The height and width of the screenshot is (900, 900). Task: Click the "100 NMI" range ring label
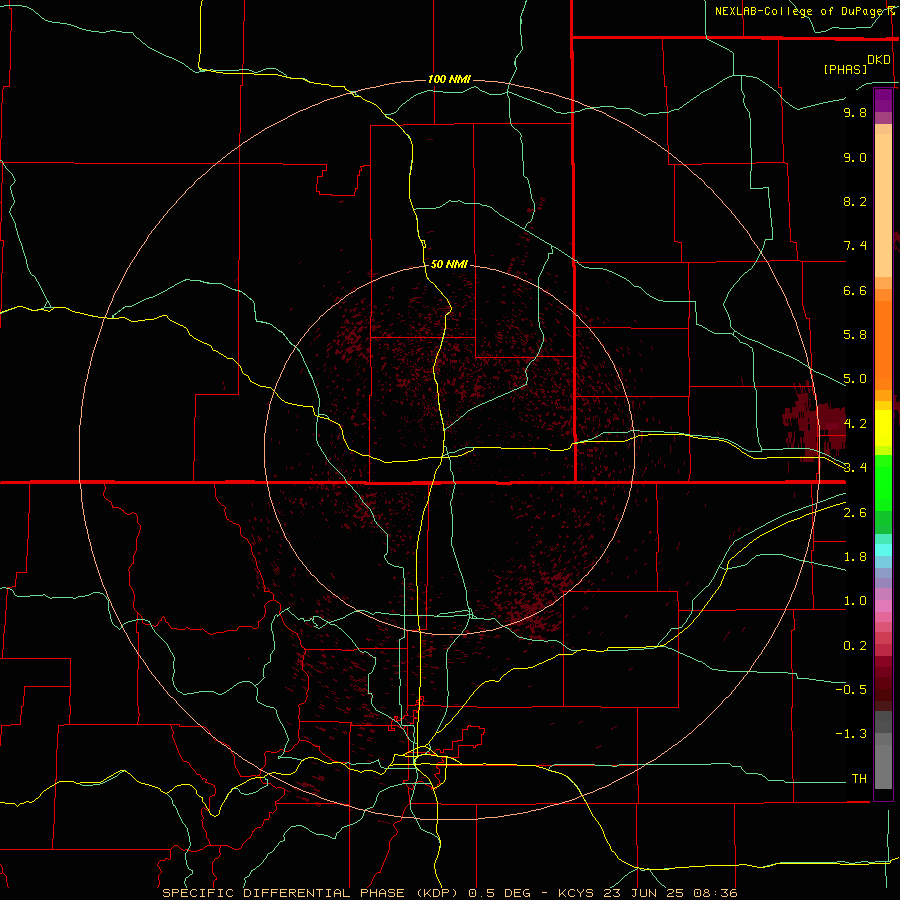pos(449,79)
